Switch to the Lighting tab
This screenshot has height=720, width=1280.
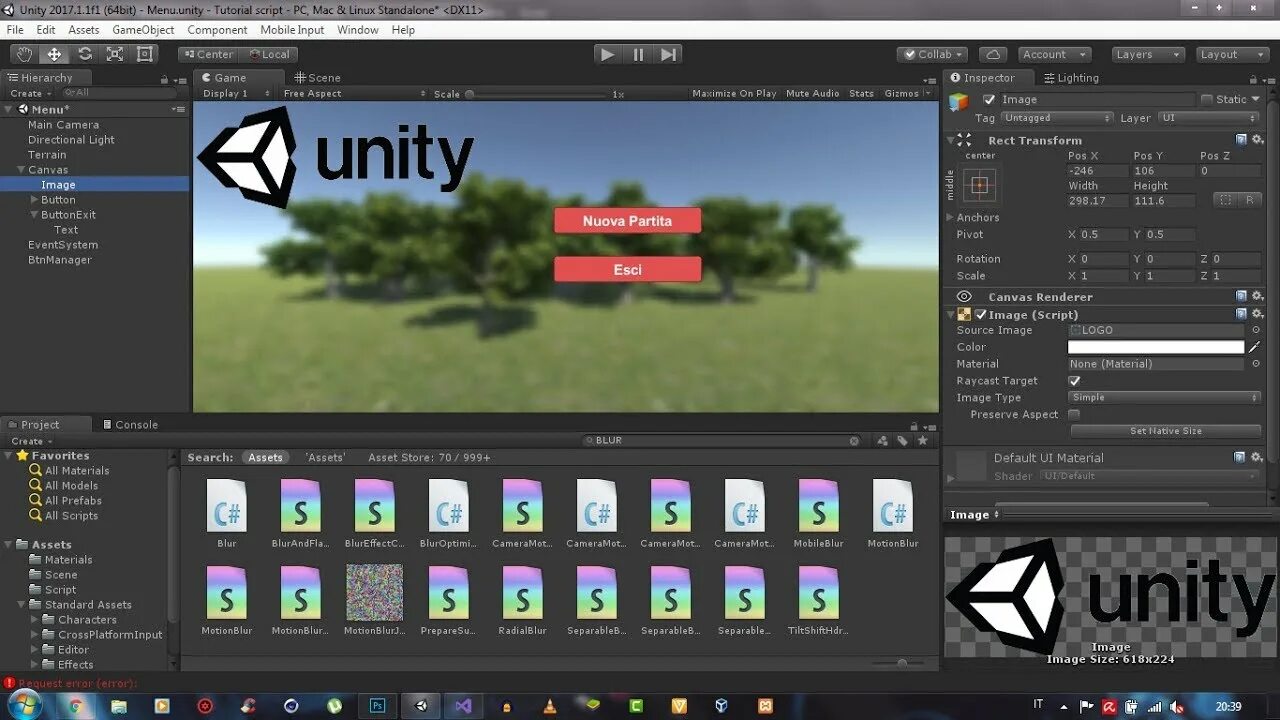(1070, 77)
